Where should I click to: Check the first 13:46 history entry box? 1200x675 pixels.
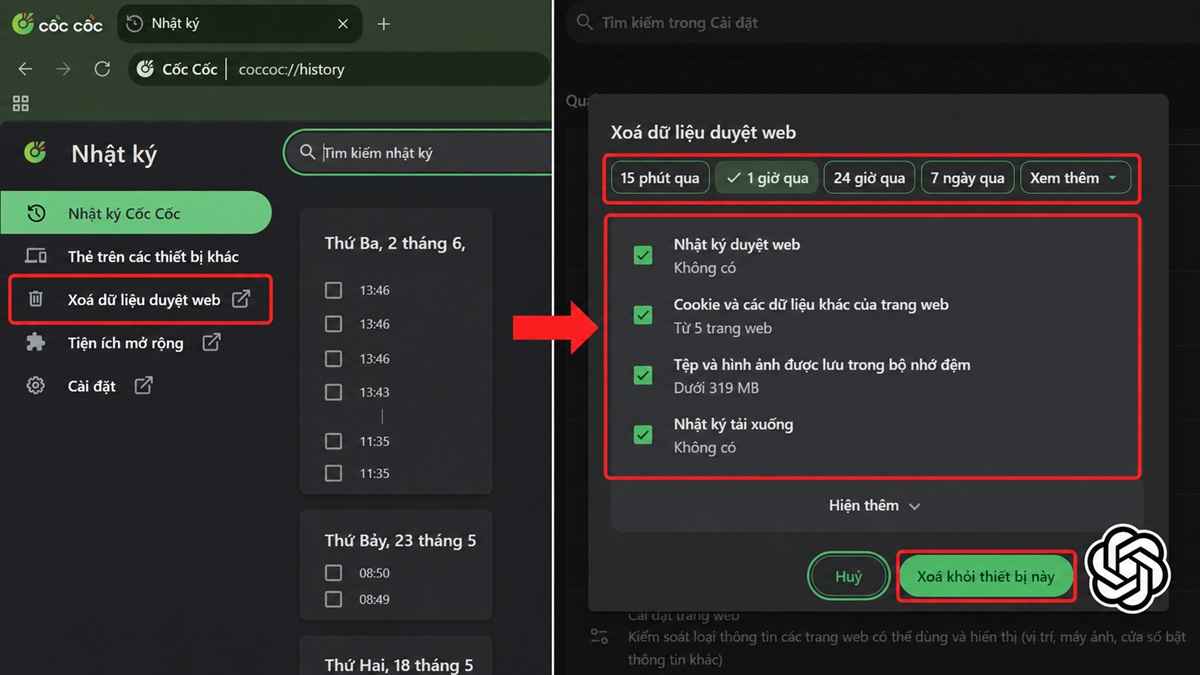click(x=334, y=290)
